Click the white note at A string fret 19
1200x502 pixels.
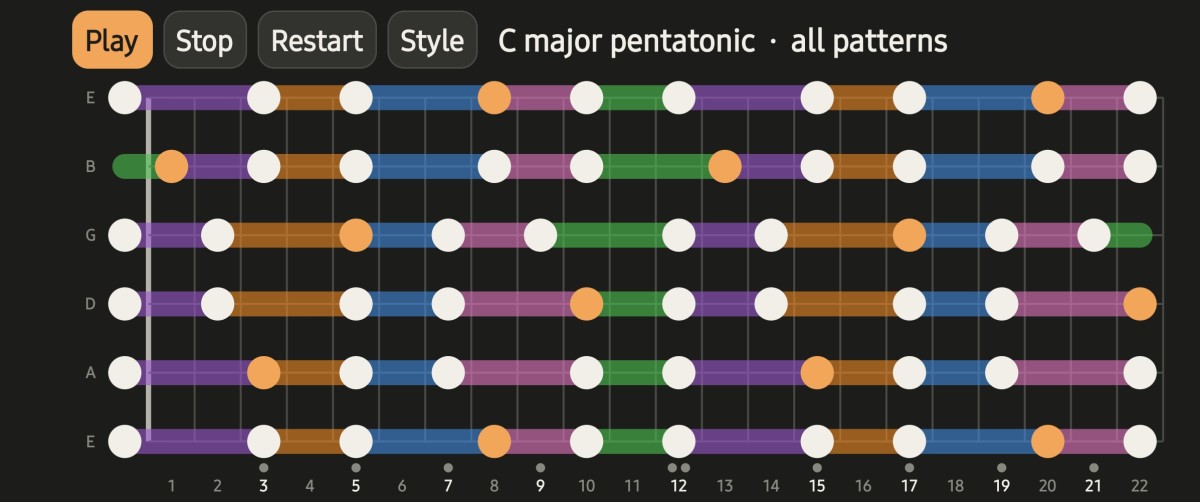1001,372
